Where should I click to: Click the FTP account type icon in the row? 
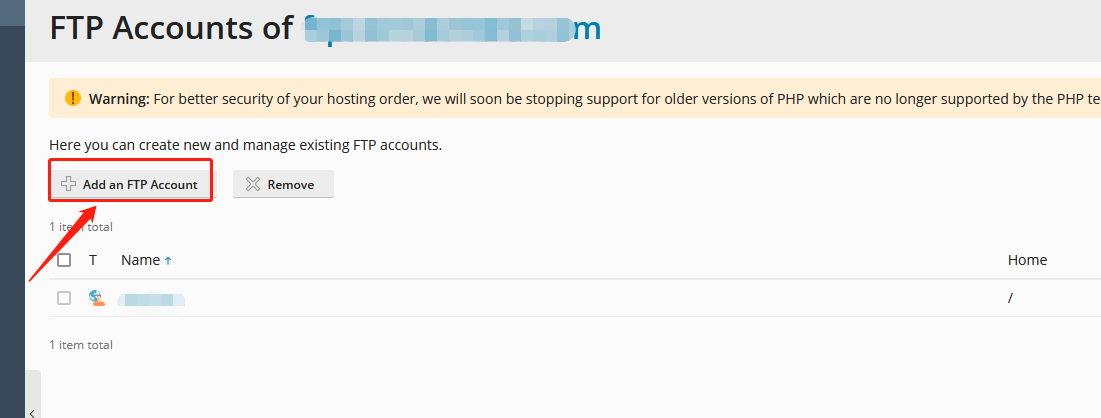(96, 298)
